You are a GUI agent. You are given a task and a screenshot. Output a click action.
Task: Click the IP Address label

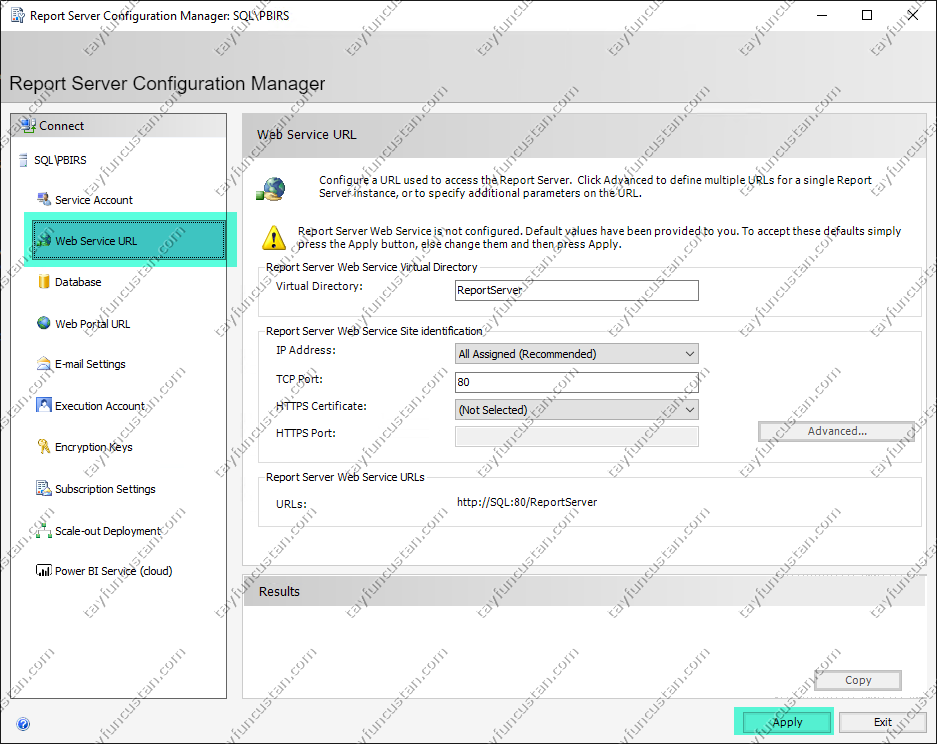[x=305, y=350]
